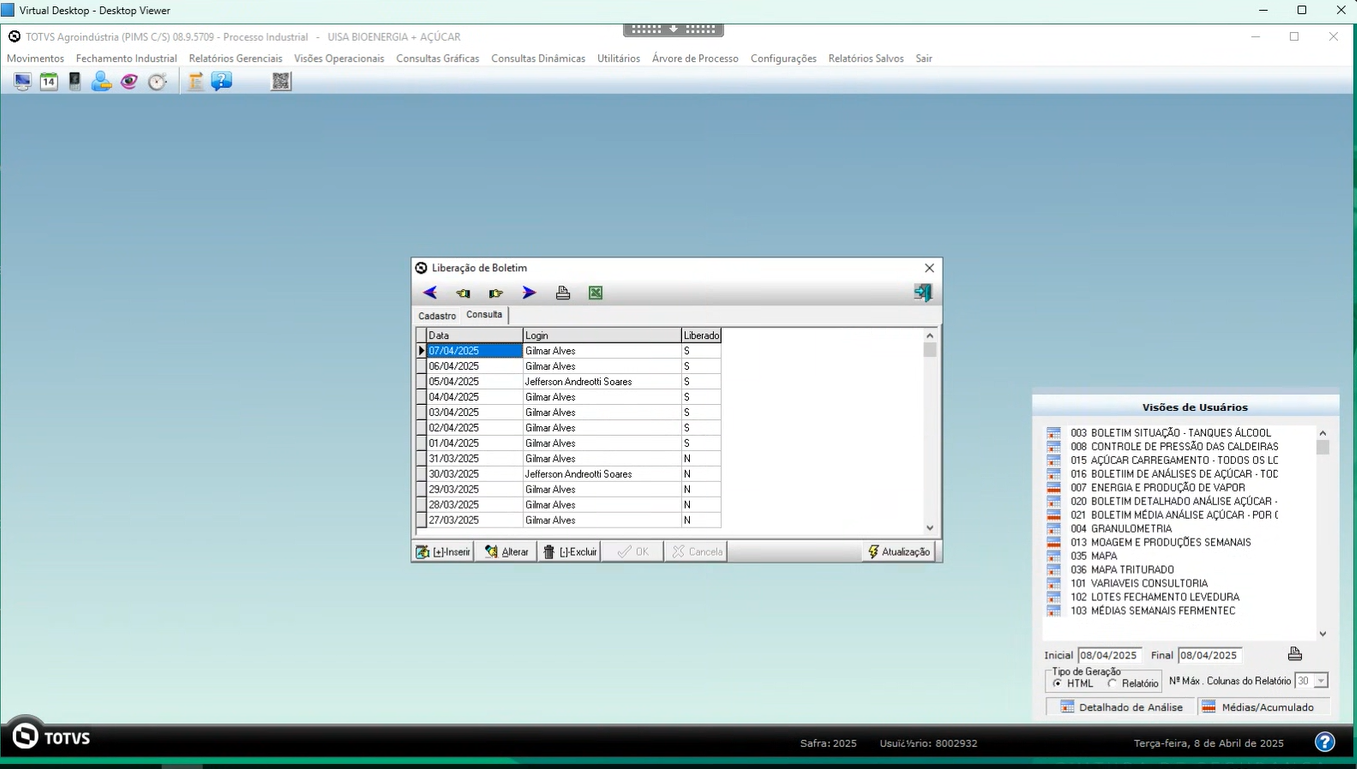Print the Liberação de Boletim list
The width and height of the screenshot is (1357, 769).
(x=563, y=293)
